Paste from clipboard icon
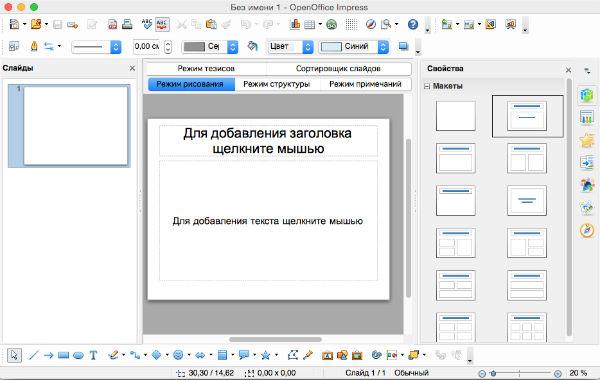 tap(211, 24)
